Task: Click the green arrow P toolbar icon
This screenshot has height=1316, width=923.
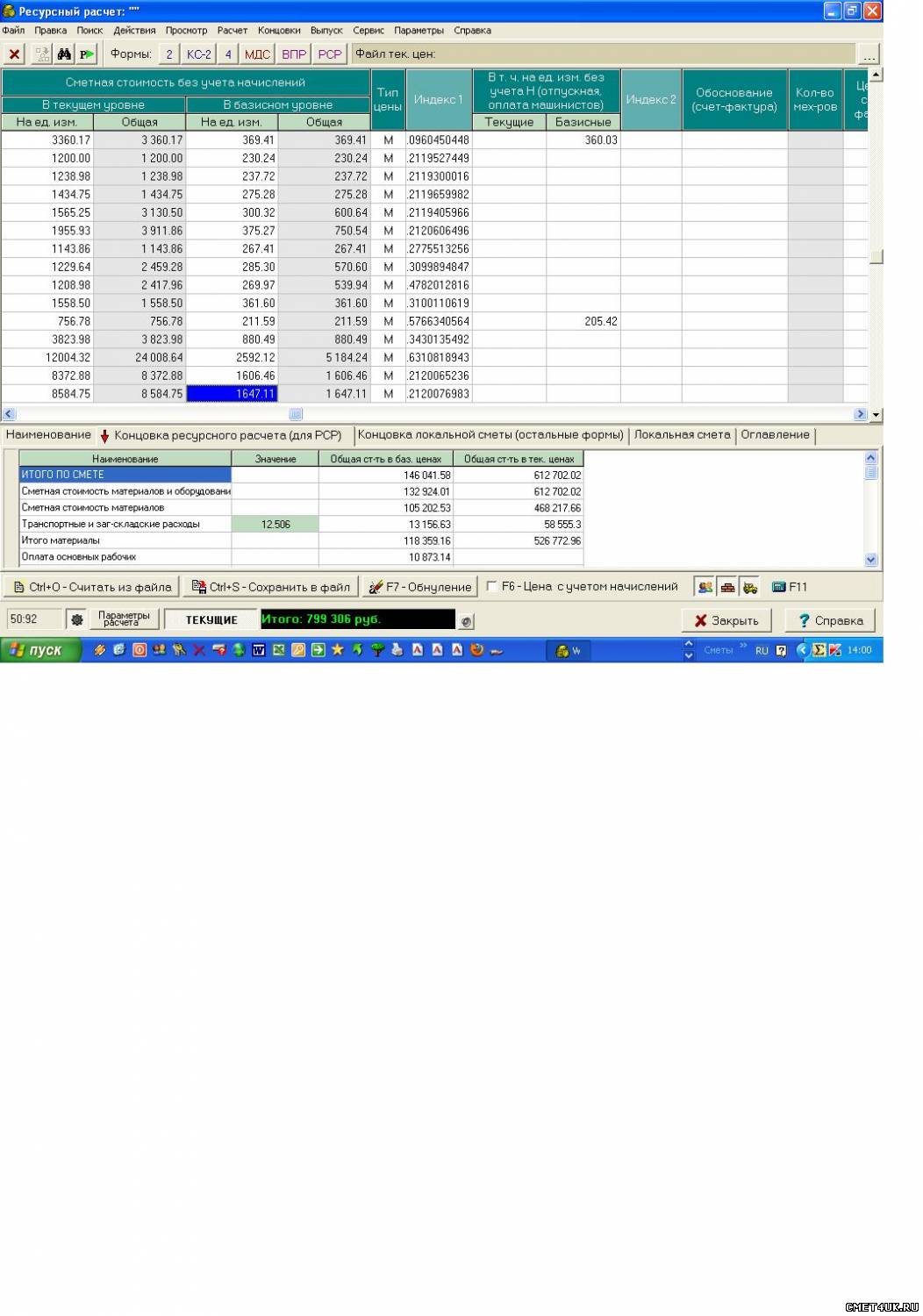Action: (x=86, y=54)
